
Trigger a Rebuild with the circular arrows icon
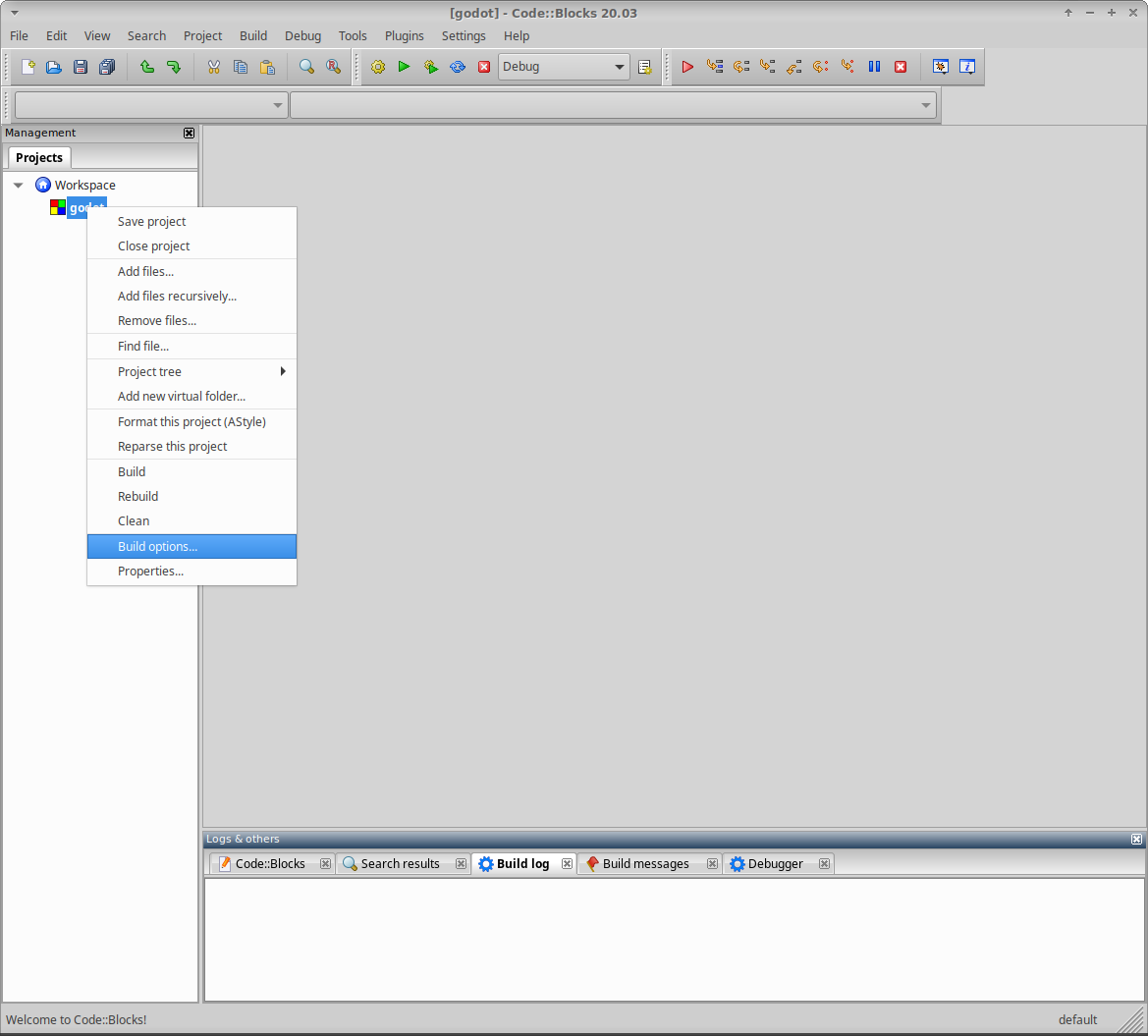457,67
